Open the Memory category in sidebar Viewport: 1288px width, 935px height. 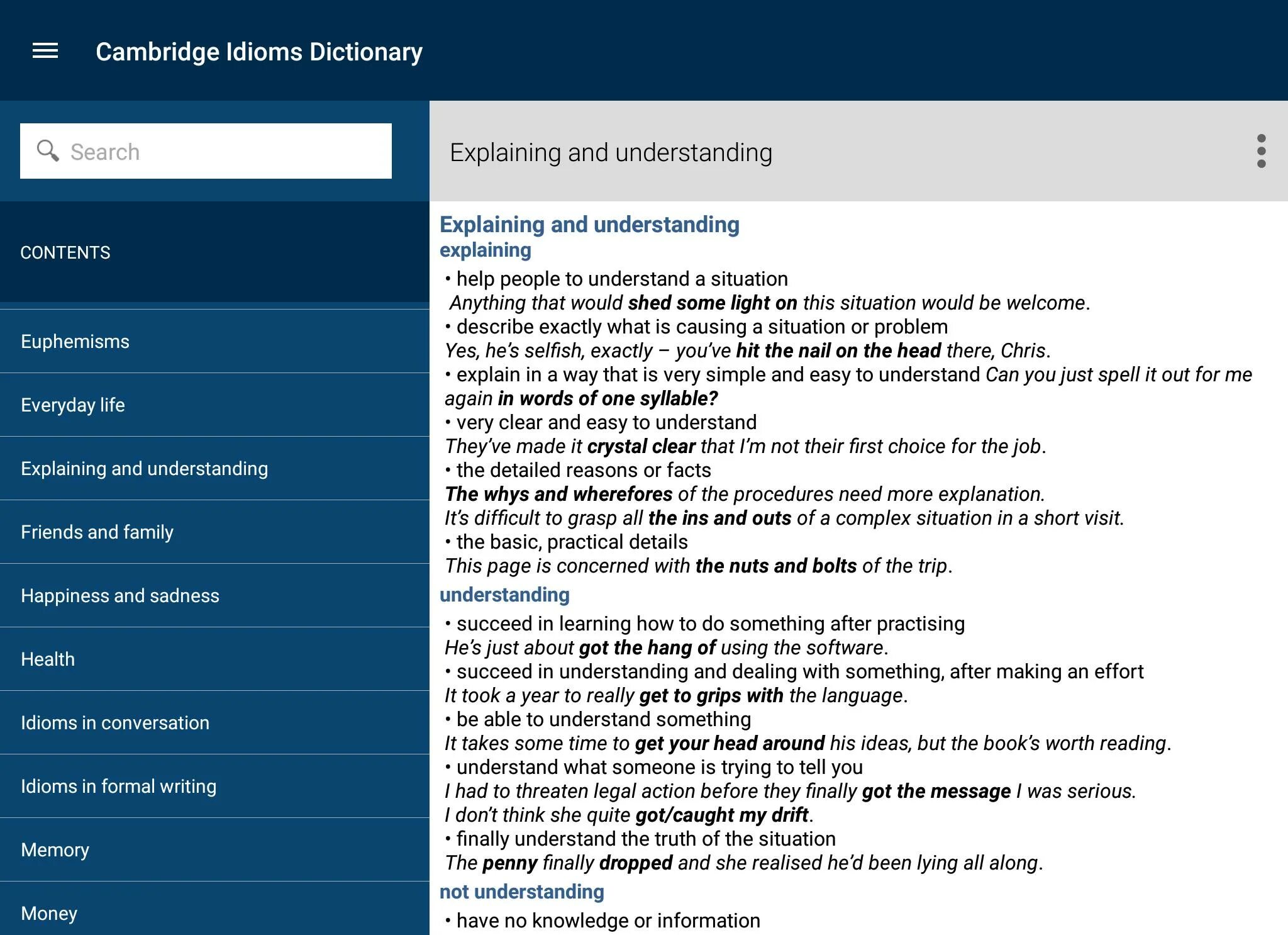click(x=56, y=849)
